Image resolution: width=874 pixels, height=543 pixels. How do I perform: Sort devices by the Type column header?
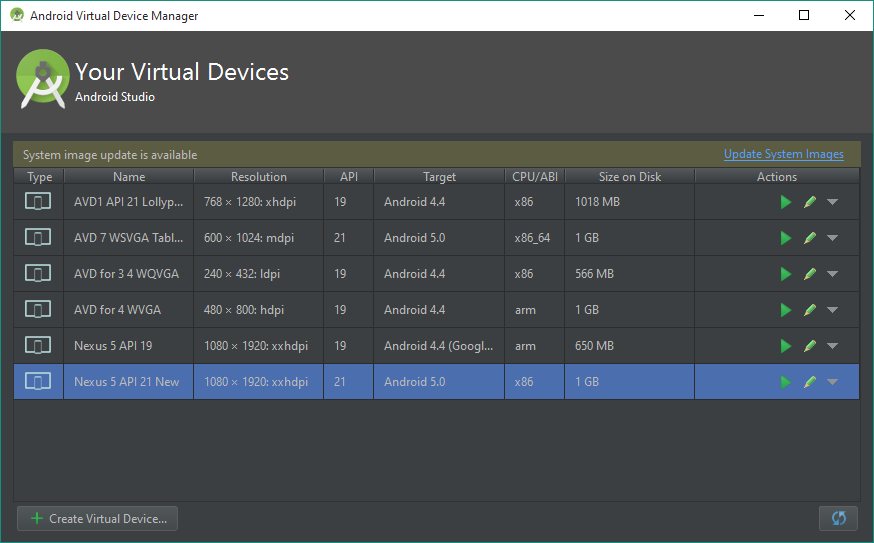tap(39, 177)
